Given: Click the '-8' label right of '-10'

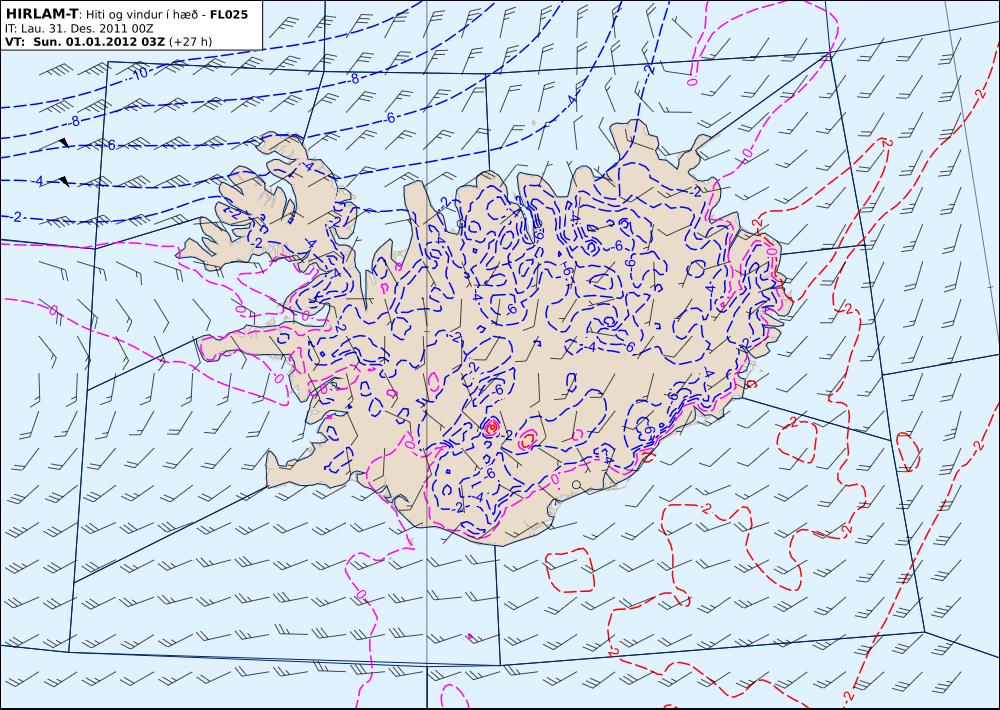Looking at the screenshot, I should pos(355,79).
